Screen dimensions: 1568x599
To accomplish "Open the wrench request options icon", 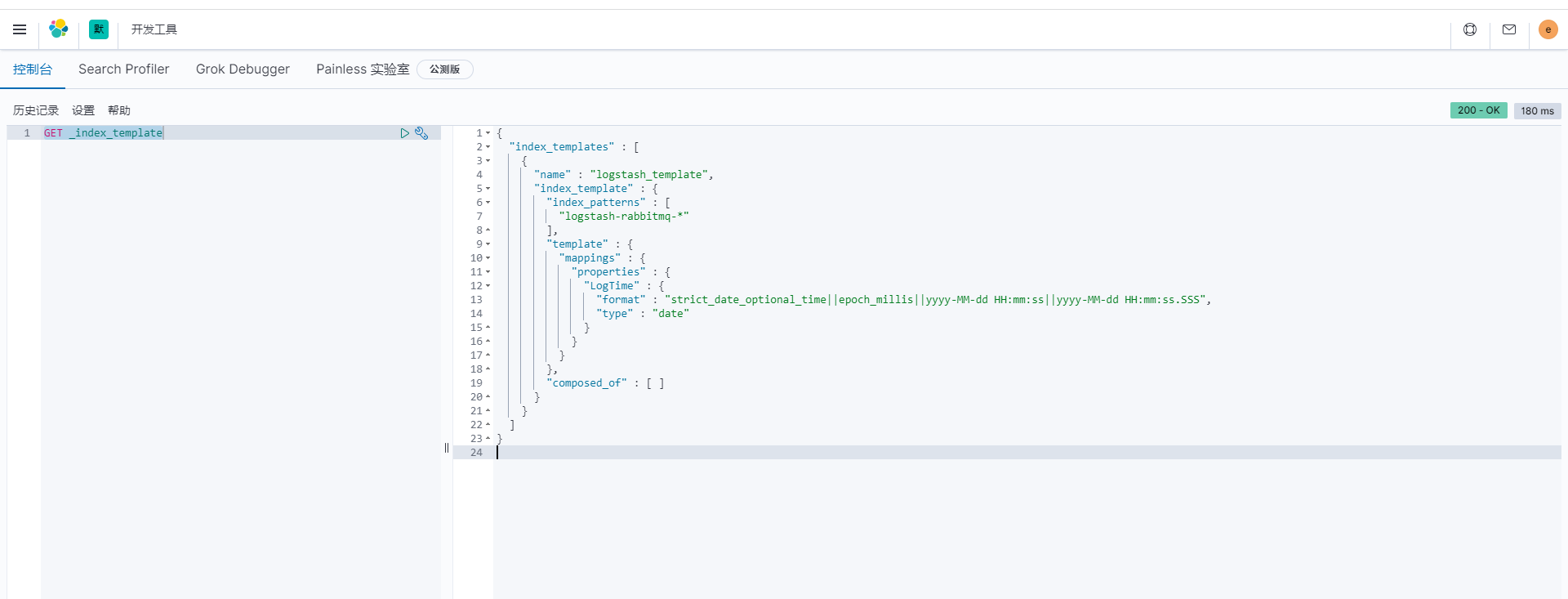I will 421,133.
